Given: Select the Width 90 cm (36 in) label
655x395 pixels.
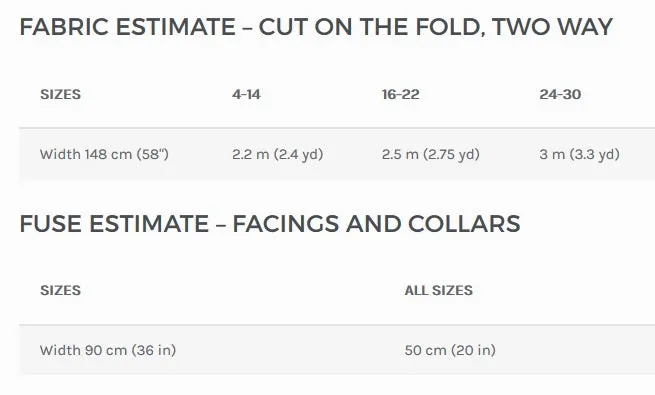Looking at the screenshot, I should click(x=108, y=350).
